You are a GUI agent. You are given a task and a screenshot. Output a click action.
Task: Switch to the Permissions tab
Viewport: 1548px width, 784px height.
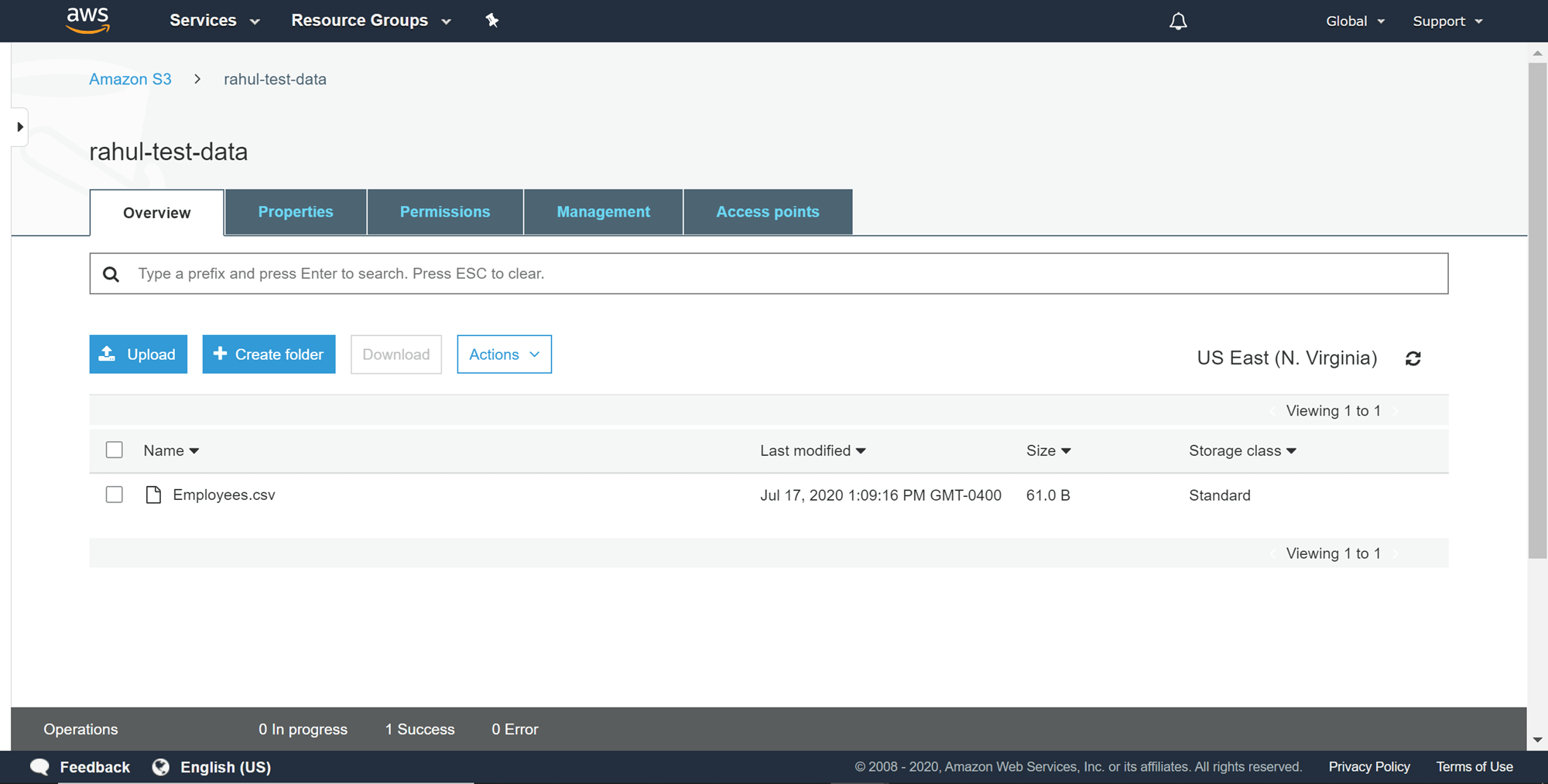pos(444,211)
